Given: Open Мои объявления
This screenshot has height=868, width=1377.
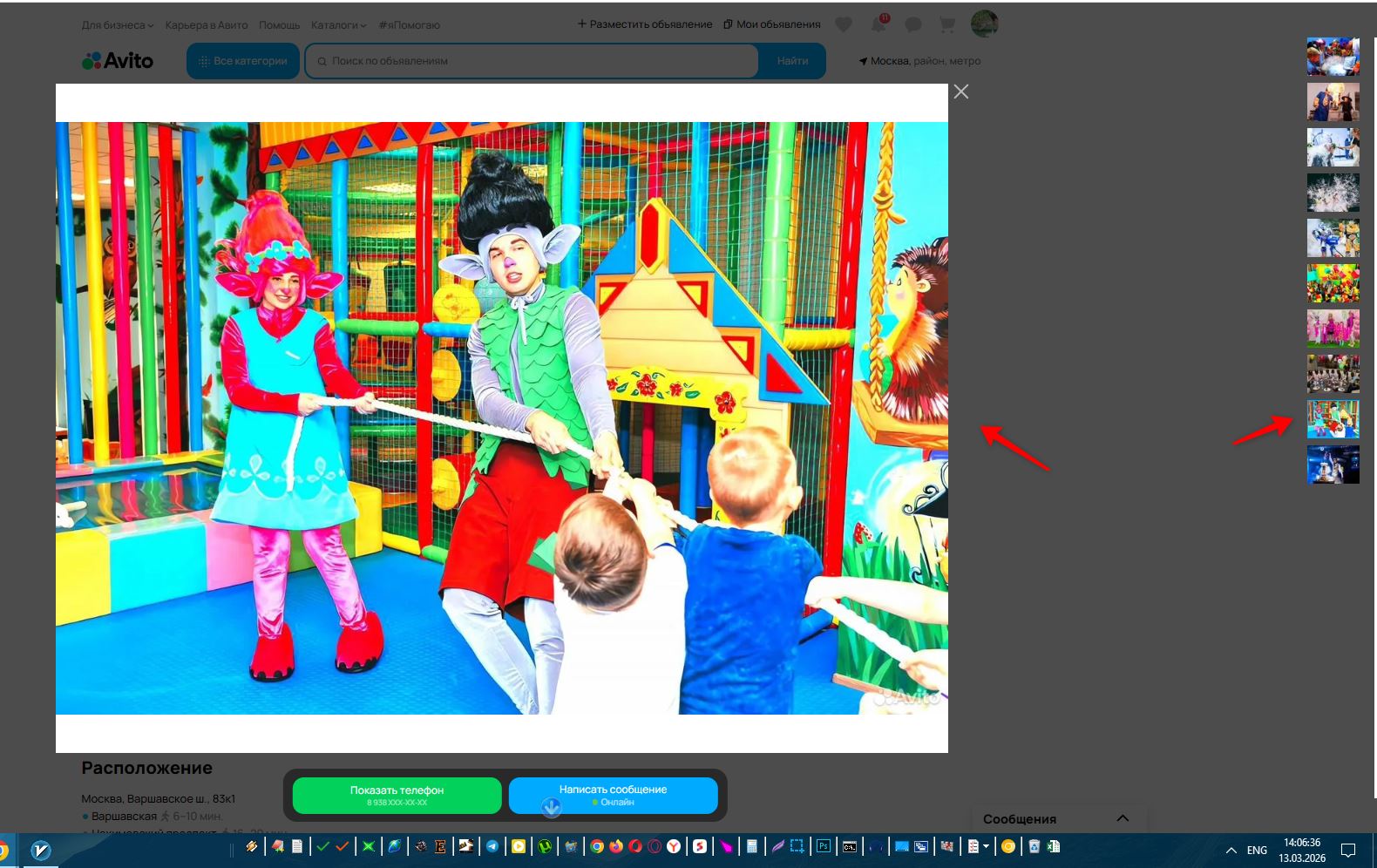Looking at the screenshot, I should [x=772, y=24].
